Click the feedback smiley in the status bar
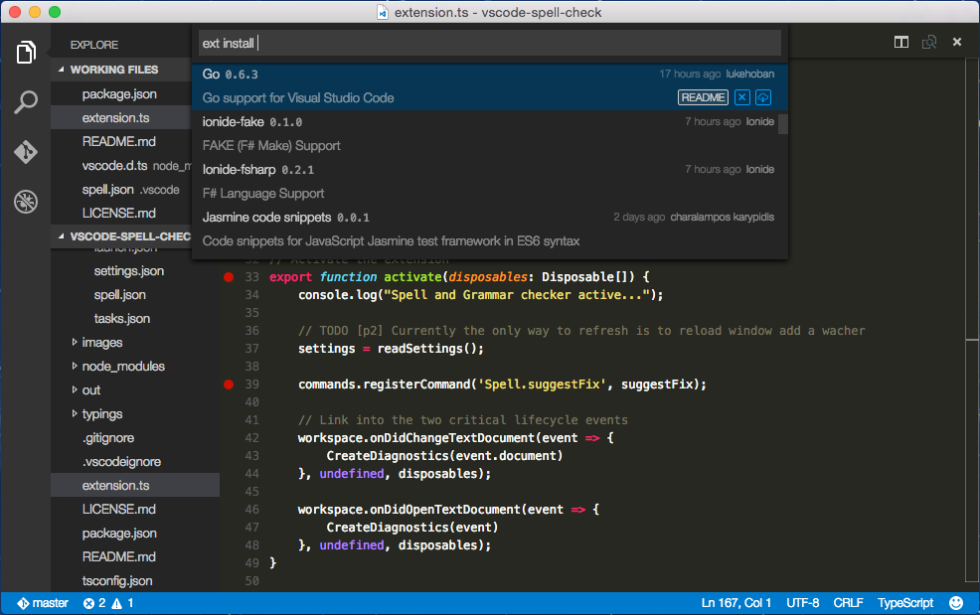Image resolution: width=980 pixels, height=615 pixels. pyautogui.click(x=957, y=603)
